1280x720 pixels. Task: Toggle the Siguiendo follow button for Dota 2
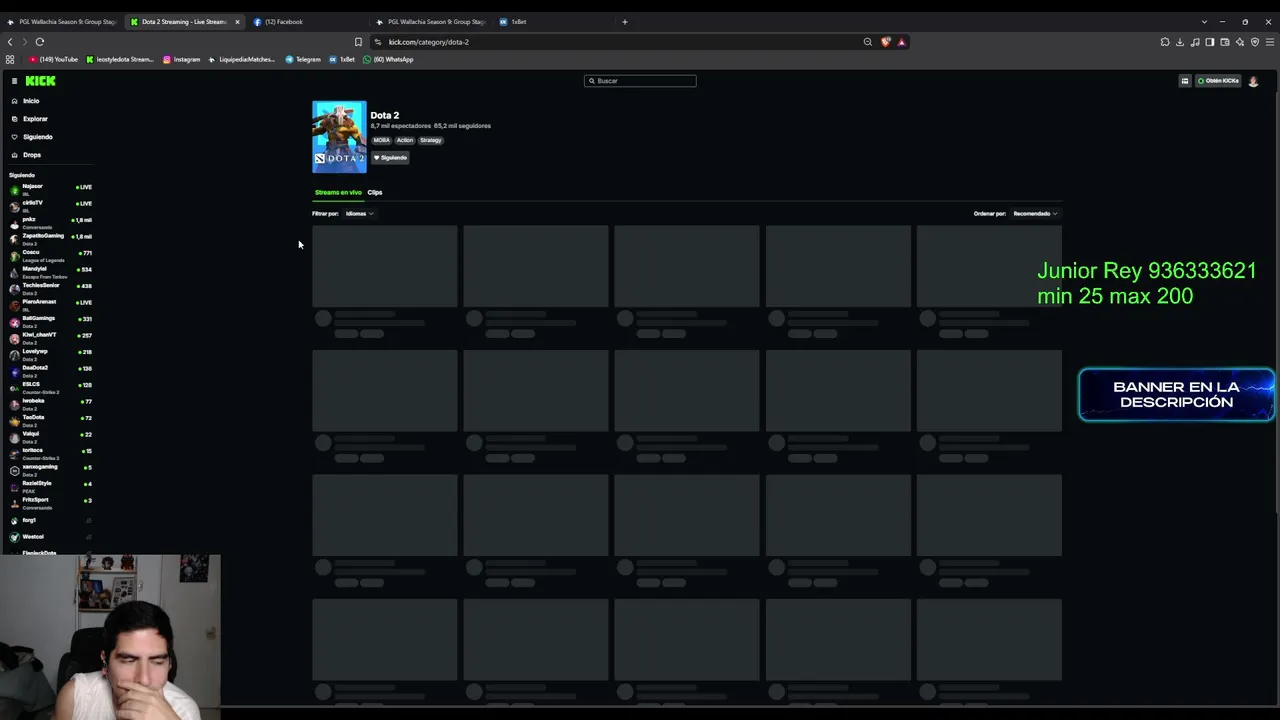coord(390,158)
